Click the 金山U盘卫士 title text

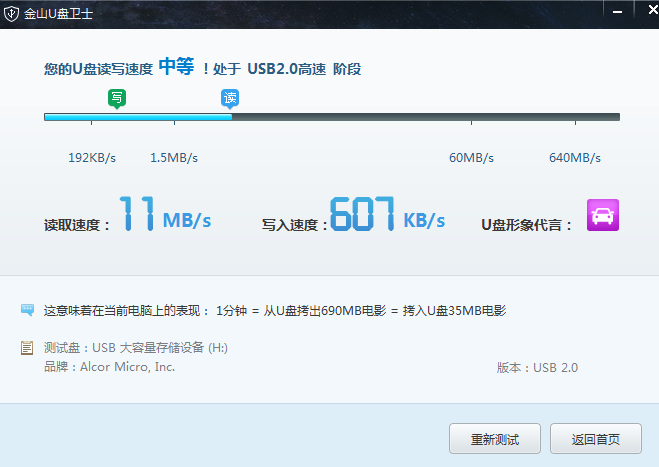[x=58, y=14]
